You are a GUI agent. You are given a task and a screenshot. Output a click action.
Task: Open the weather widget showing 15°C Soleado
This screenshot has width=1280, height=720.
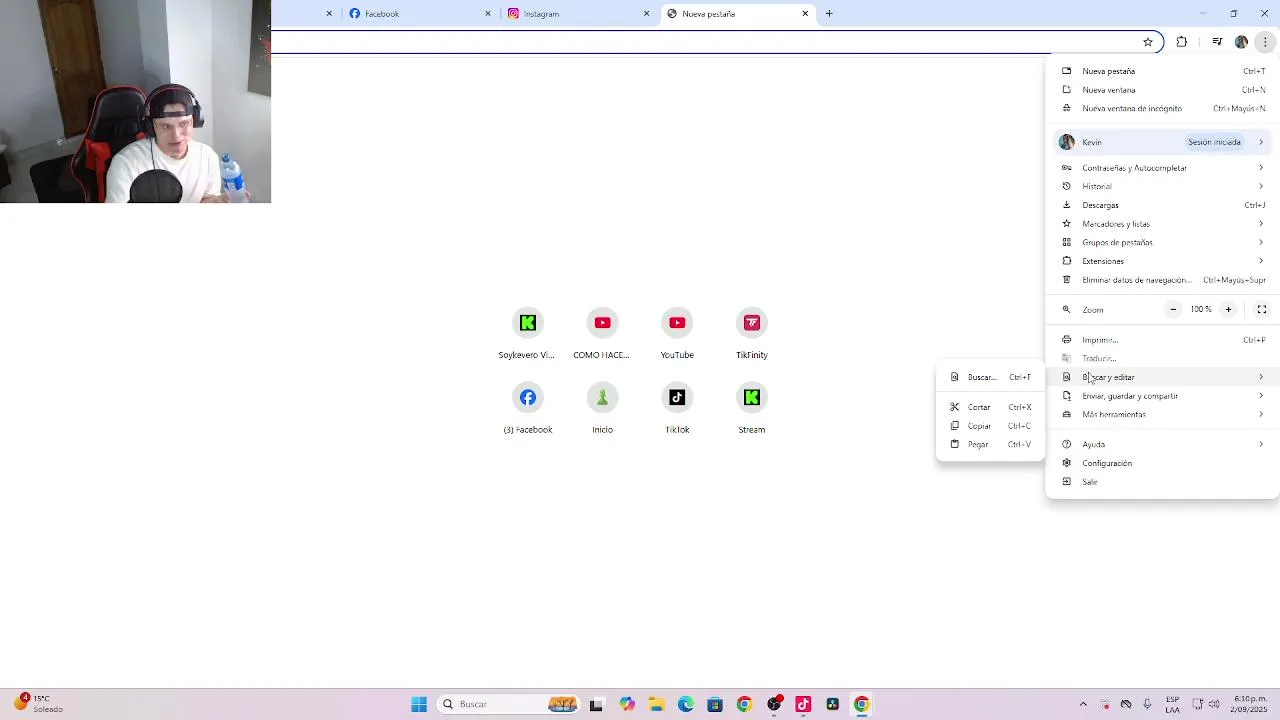pyautogui.click(x=38, y=704)
